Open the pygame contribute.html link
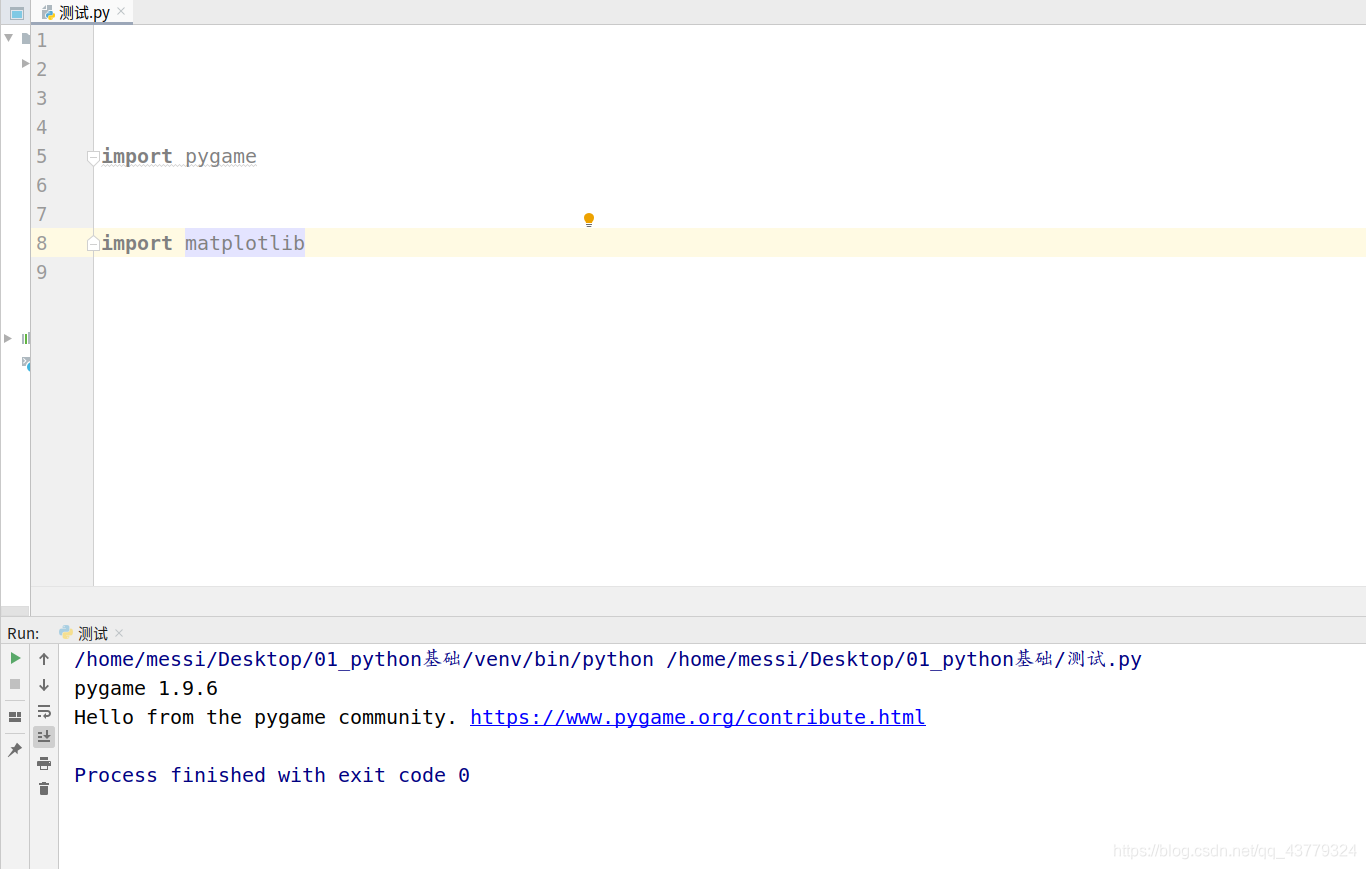 tap(697, 717)
